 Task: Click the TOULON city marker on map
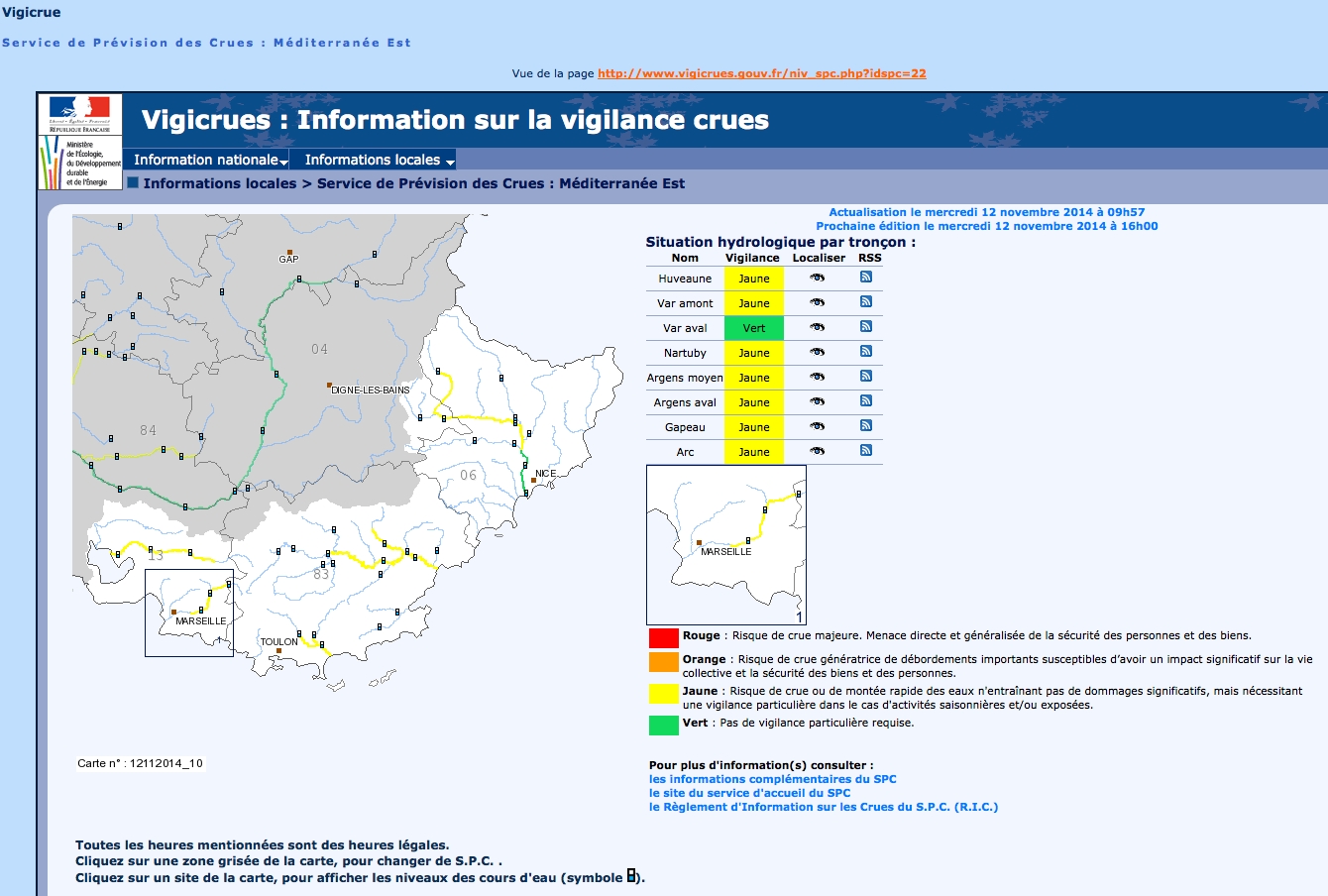[278, 651]
